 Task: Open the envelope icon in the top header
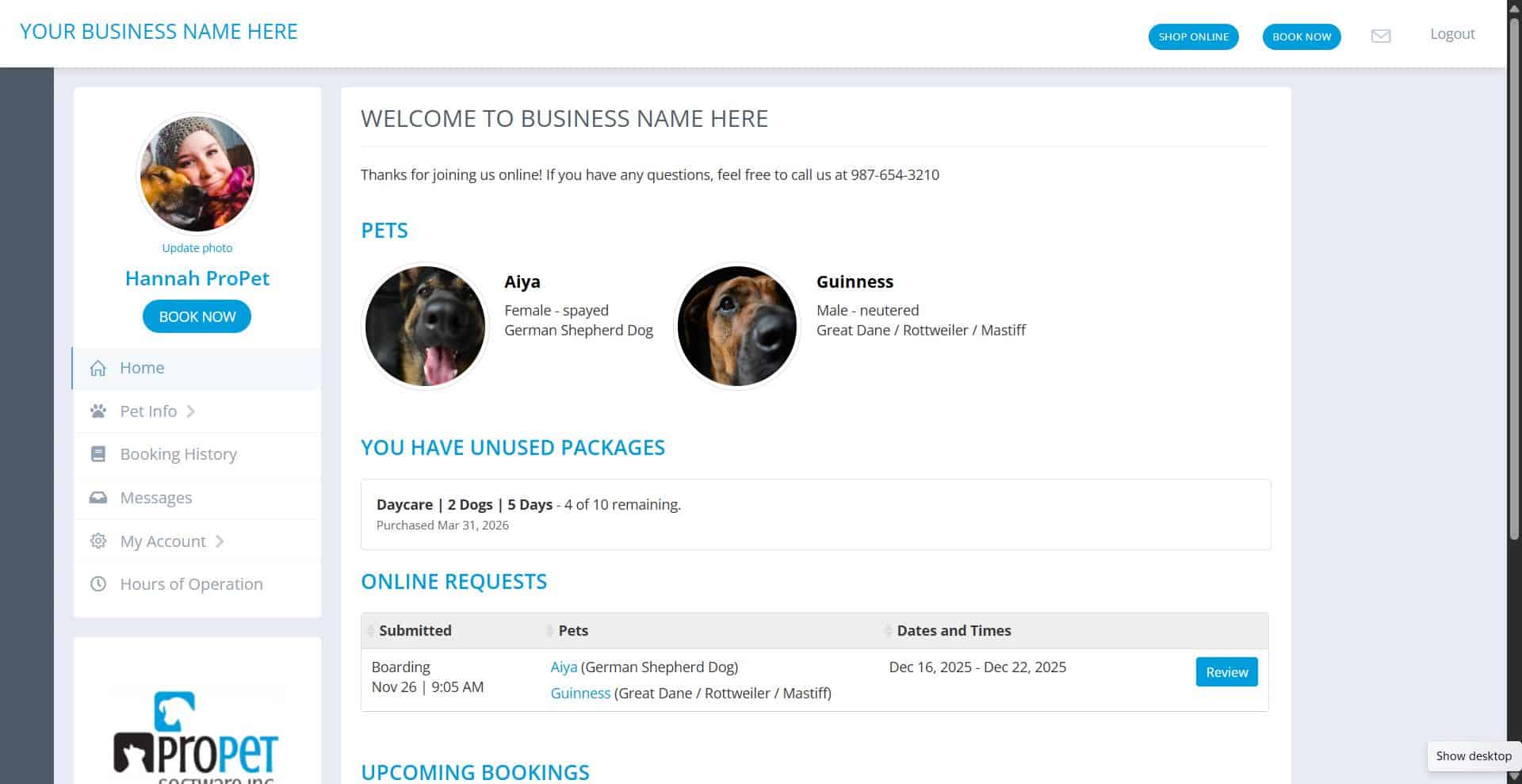pyautogui.click(x=1380, y=36)
